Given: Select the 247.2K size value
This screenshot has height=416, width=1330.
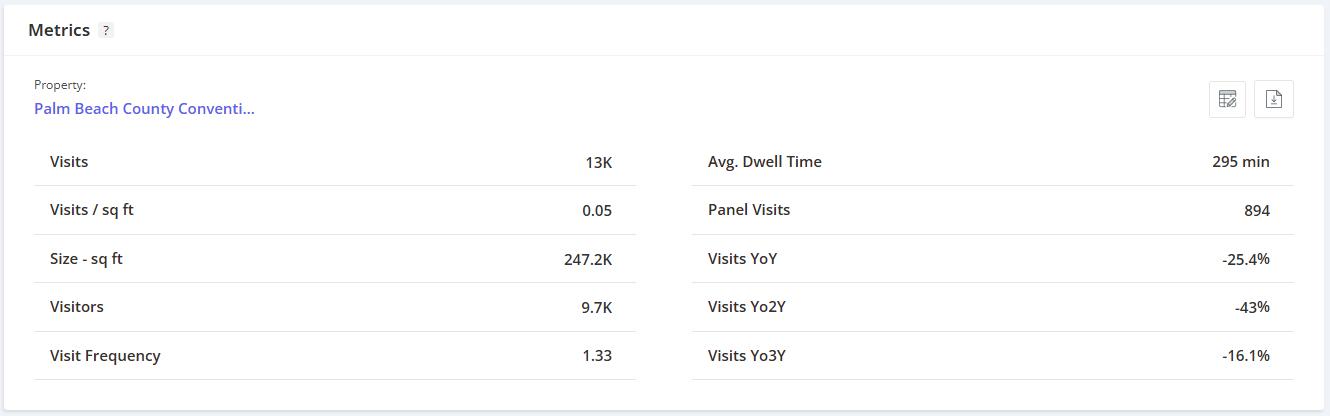Looking at the screenshot, I should pyautogui.click(x=588, y=259).
